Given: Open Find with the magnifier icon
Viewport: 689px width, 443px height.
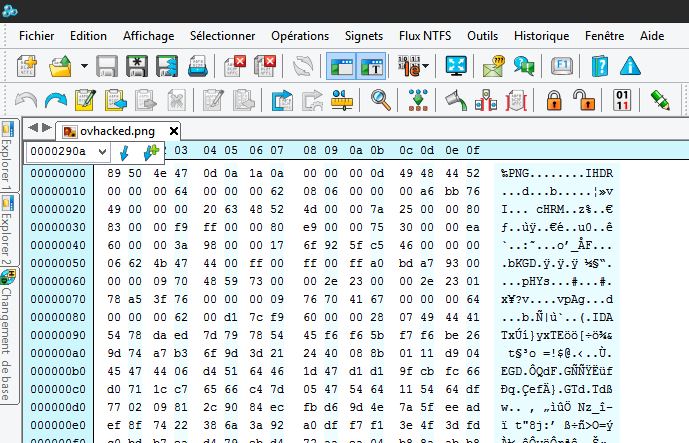Looking at the screenshot, I should click(381, 100).
